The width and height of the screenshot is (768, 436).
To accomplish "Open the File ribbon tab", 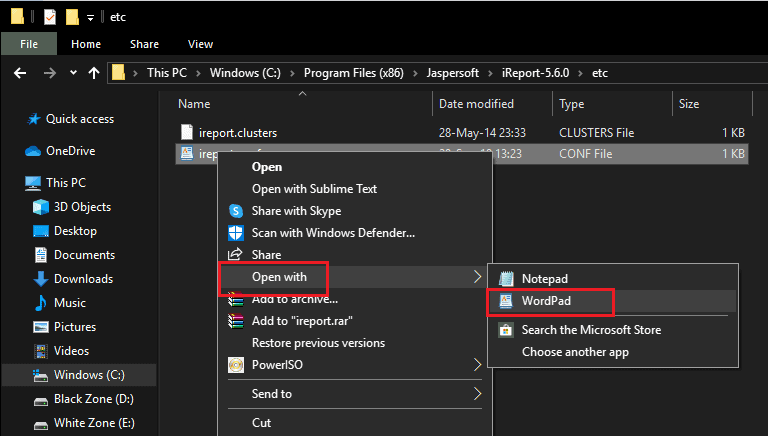I will tap(29, 44).
